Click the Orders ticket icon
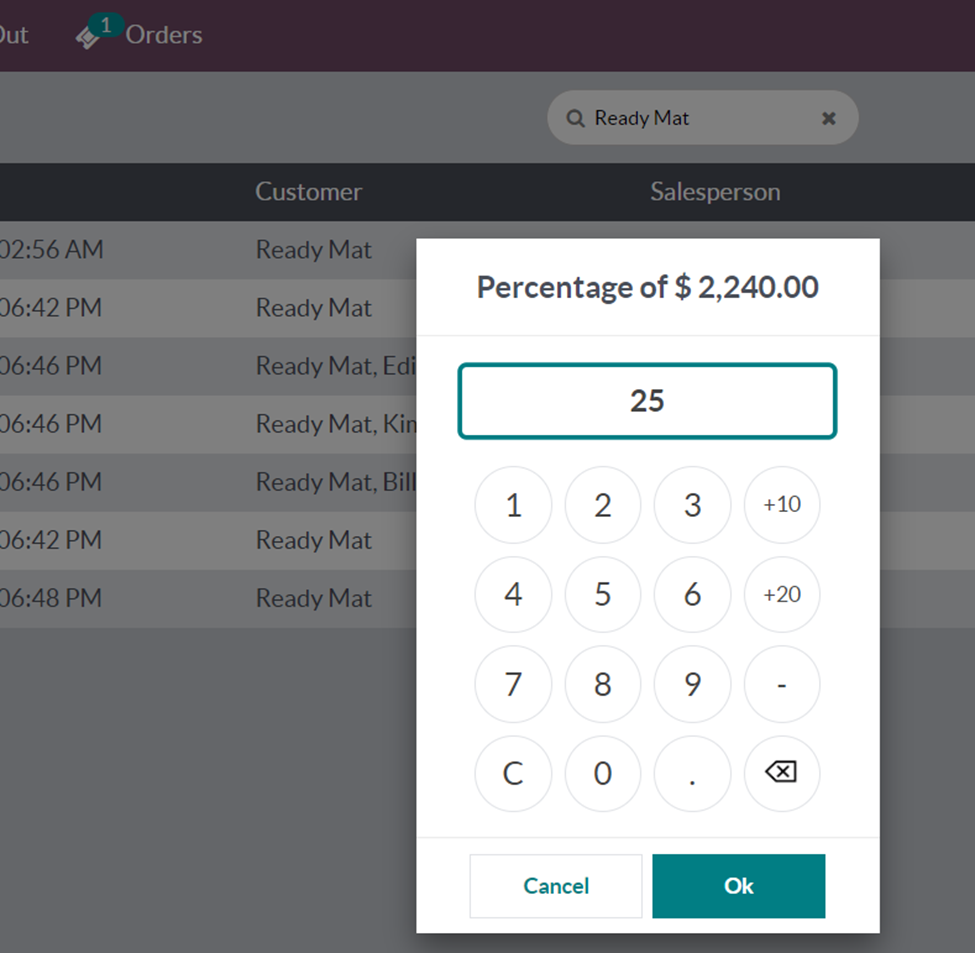 coord(88,37)
